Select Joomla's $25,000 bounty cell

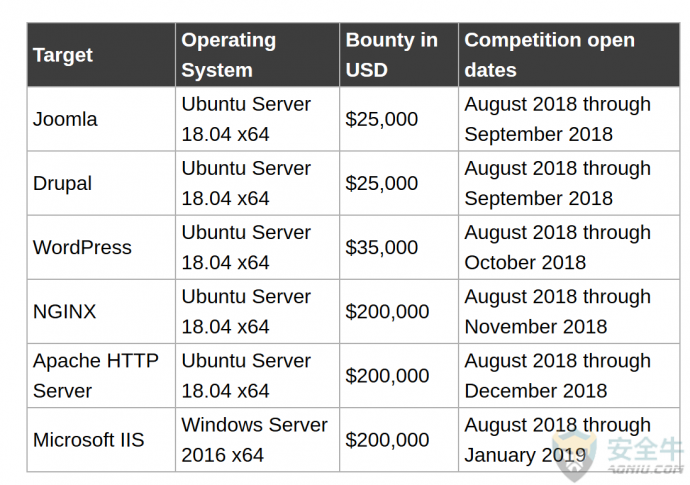(x=399, y=119)
